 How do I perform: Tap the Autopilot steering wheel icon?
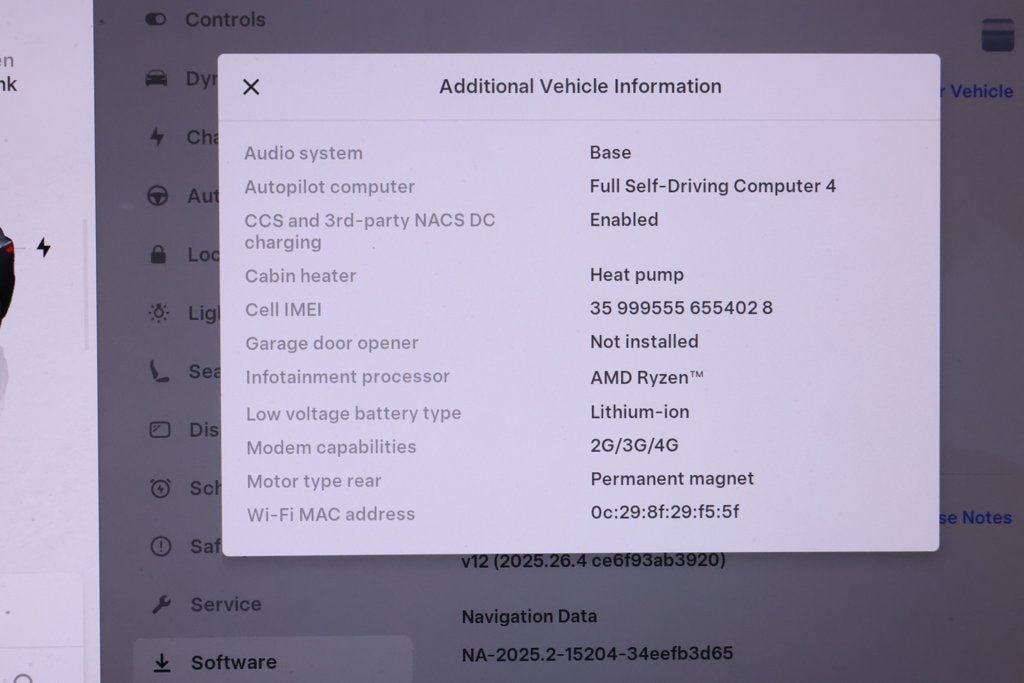[x=158, y=196]
